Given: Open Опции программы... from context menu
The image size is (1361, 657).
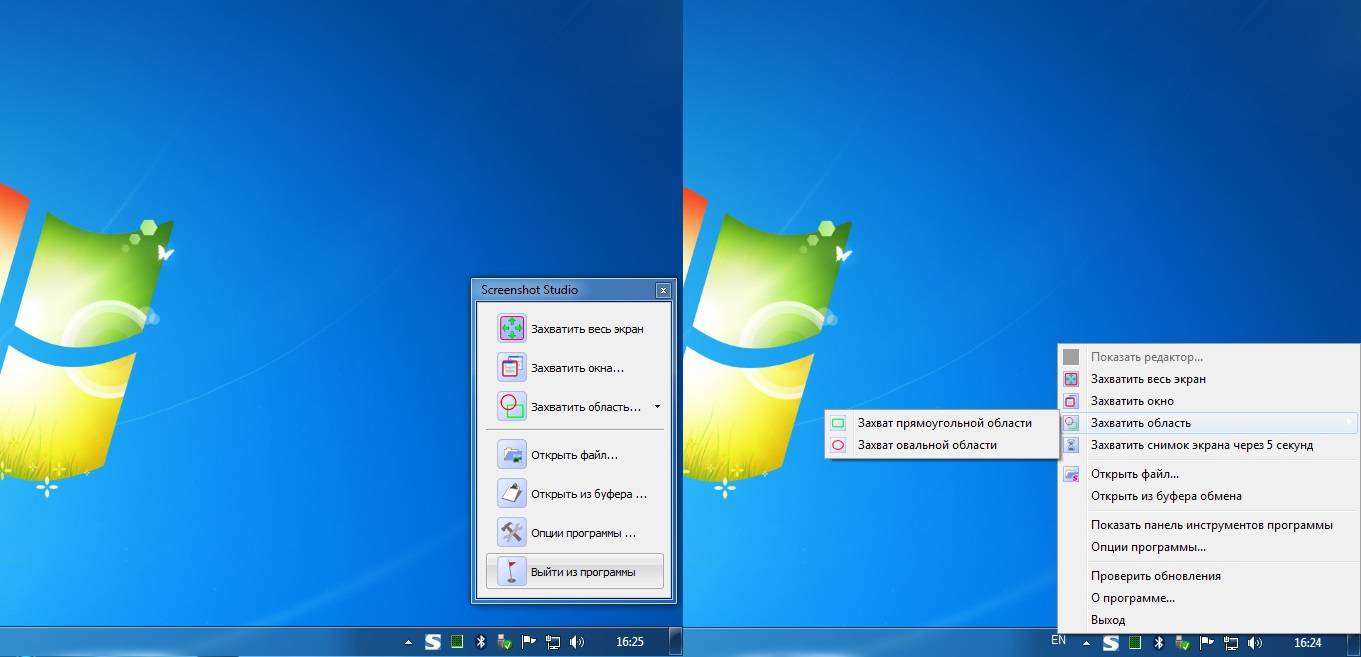Looking at the screenshot, I should pyautogui.click(x=1208, y=547).
